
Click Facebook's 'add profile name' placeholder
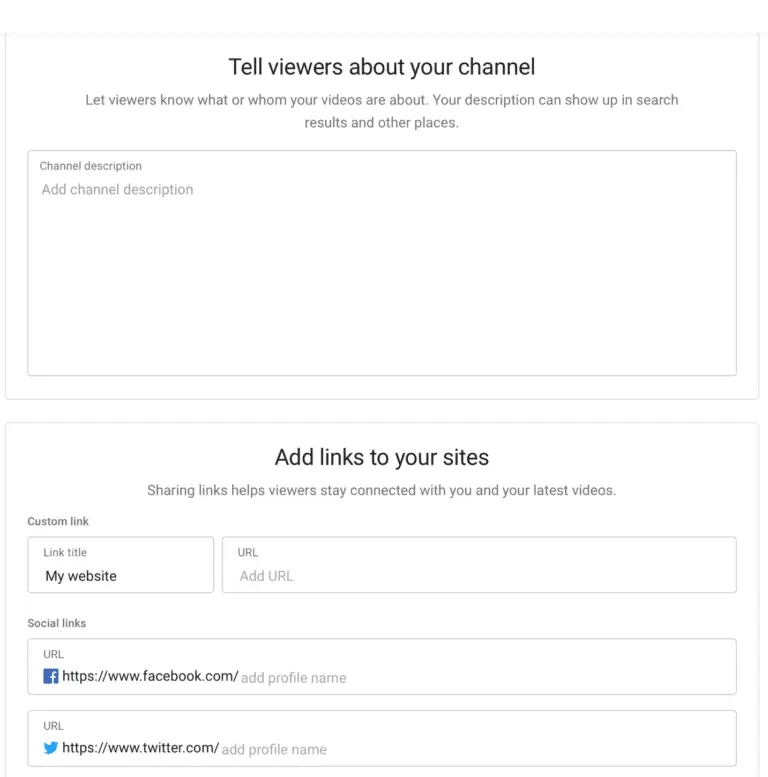(293, 678)
